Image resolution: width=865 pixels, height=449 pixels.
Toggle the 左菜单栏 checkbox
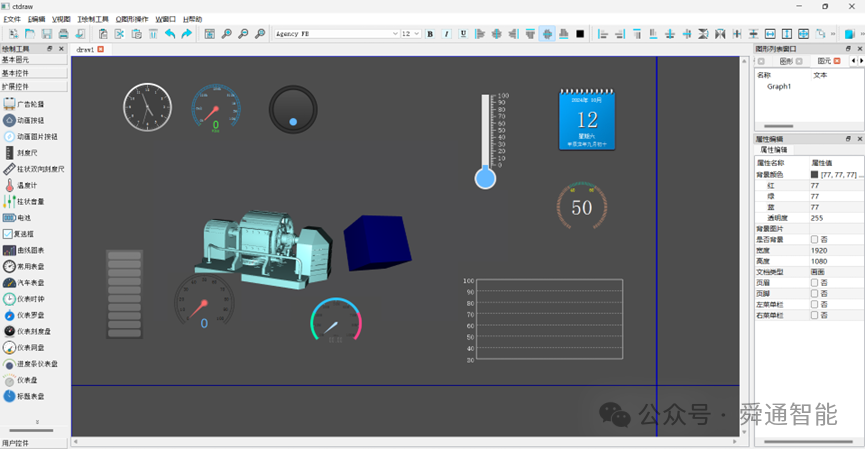pos(814,304)
